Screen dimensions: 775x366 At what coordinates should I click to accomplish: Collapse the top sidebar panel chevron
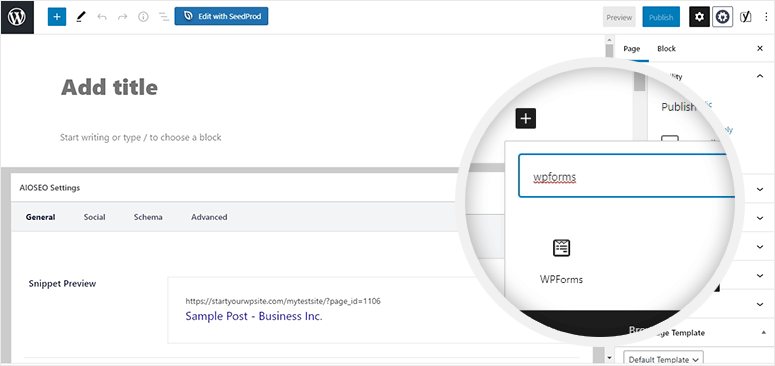(x=760, y=76)
